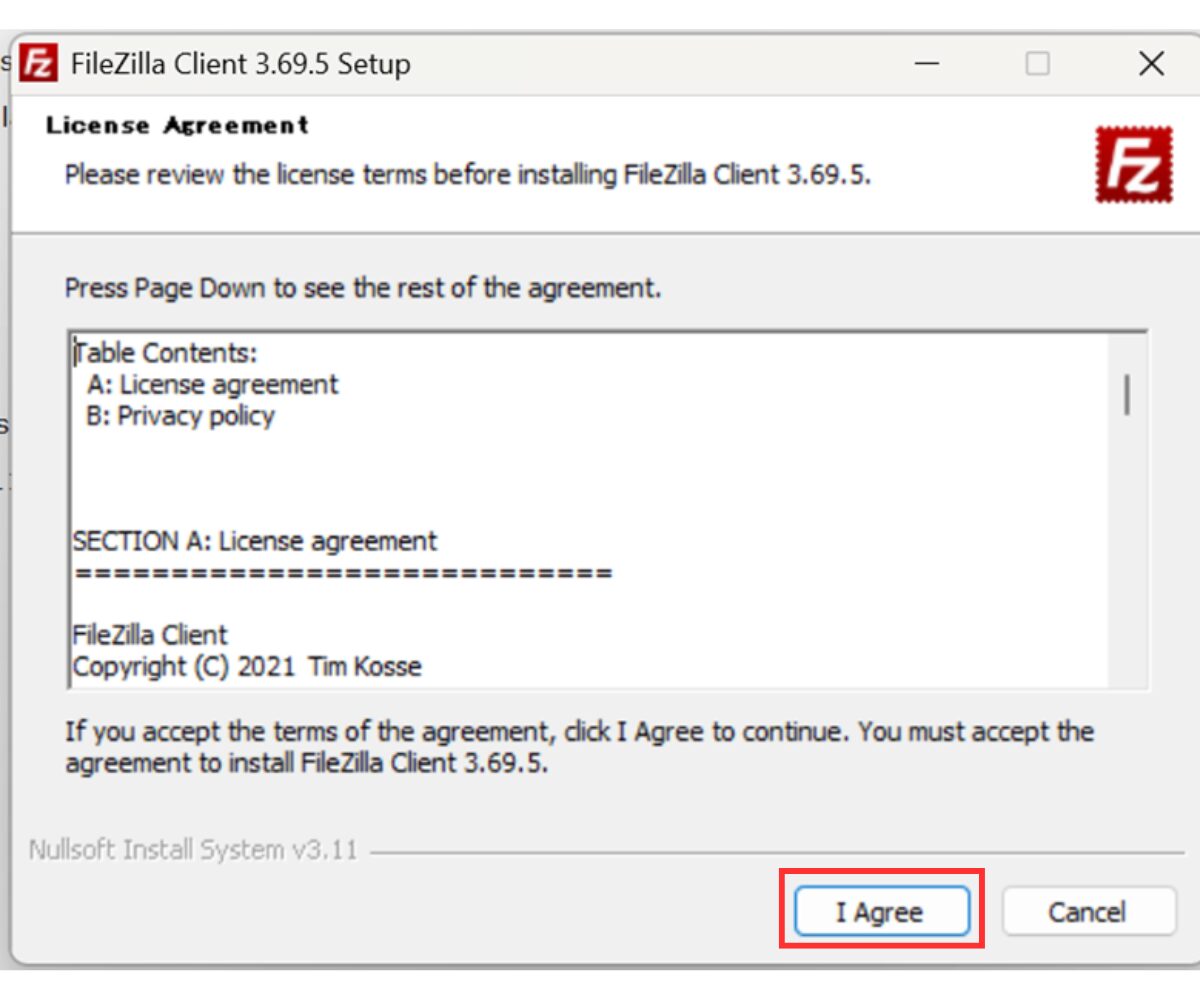
Task: Click the equals-sign separator line
Action: [342, 574]
